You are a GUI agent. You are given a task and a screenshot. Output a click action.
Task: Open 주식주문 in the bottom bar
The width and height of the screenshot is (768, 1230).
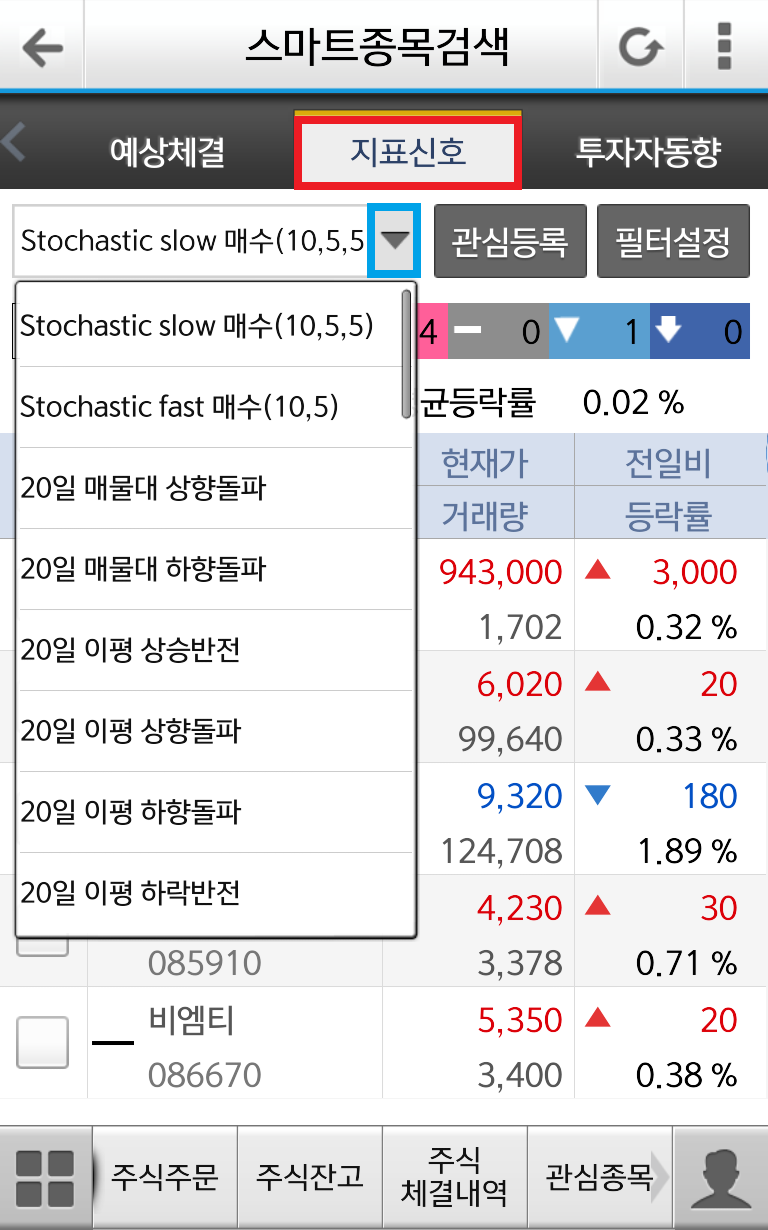tap(165, 1177)
